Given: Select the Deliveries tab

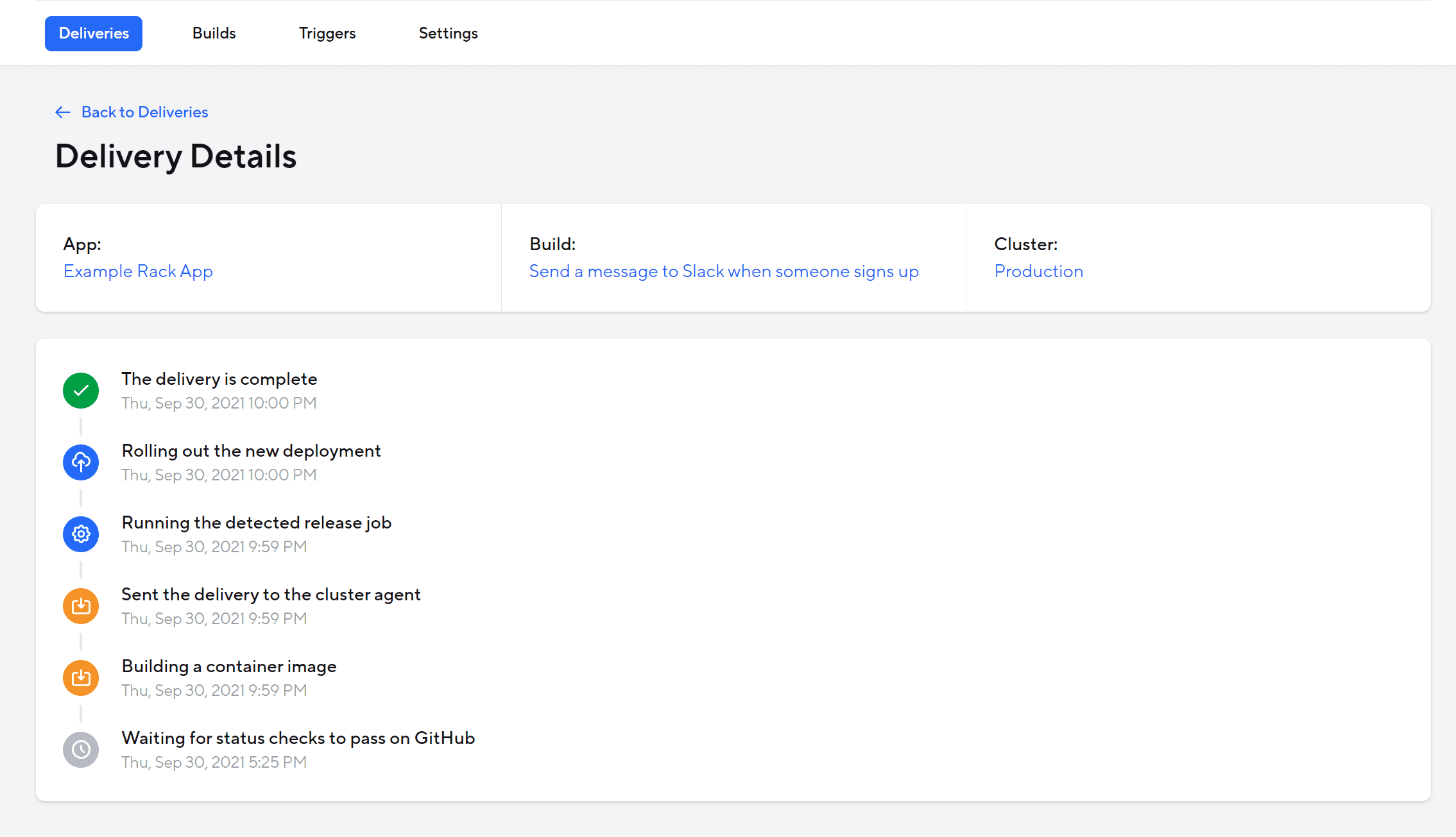Looking at the screenshot, I should click(93, 33).
